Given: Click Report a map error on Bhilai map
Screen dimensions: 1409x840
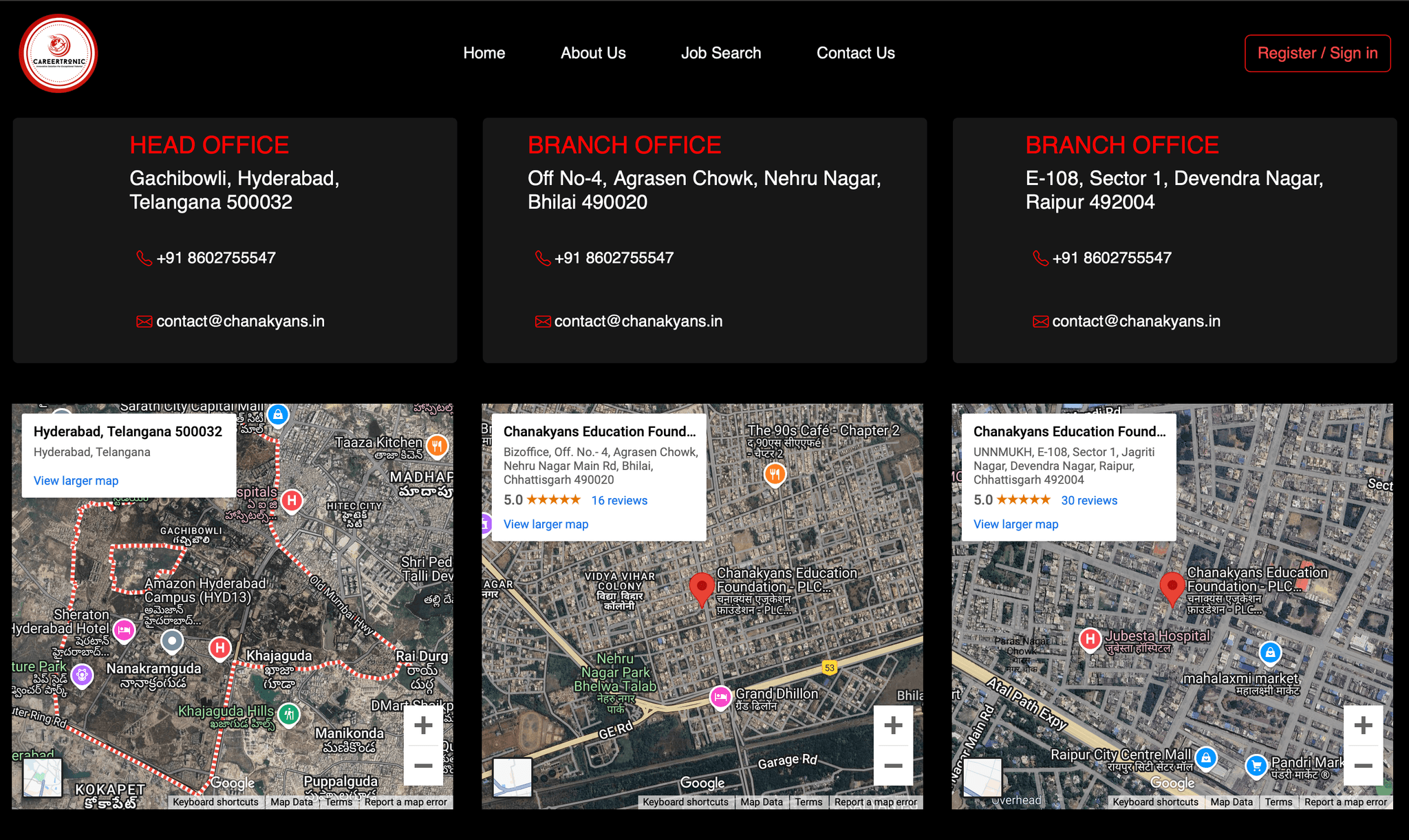Looking at the screenshot, I should [x=876, y=802].
